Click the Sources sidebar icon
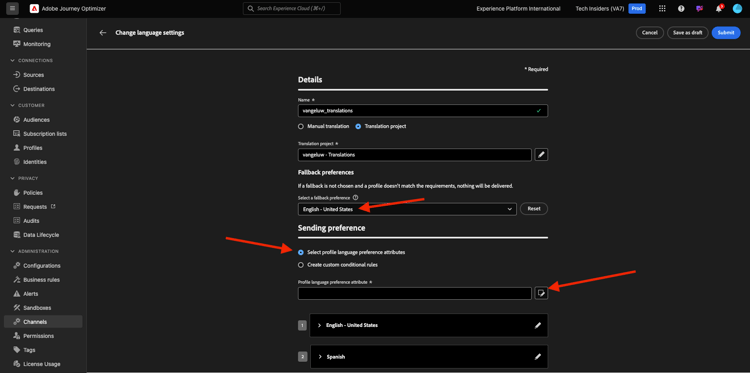This screenshot has height=373, width=750. [16, 75]
